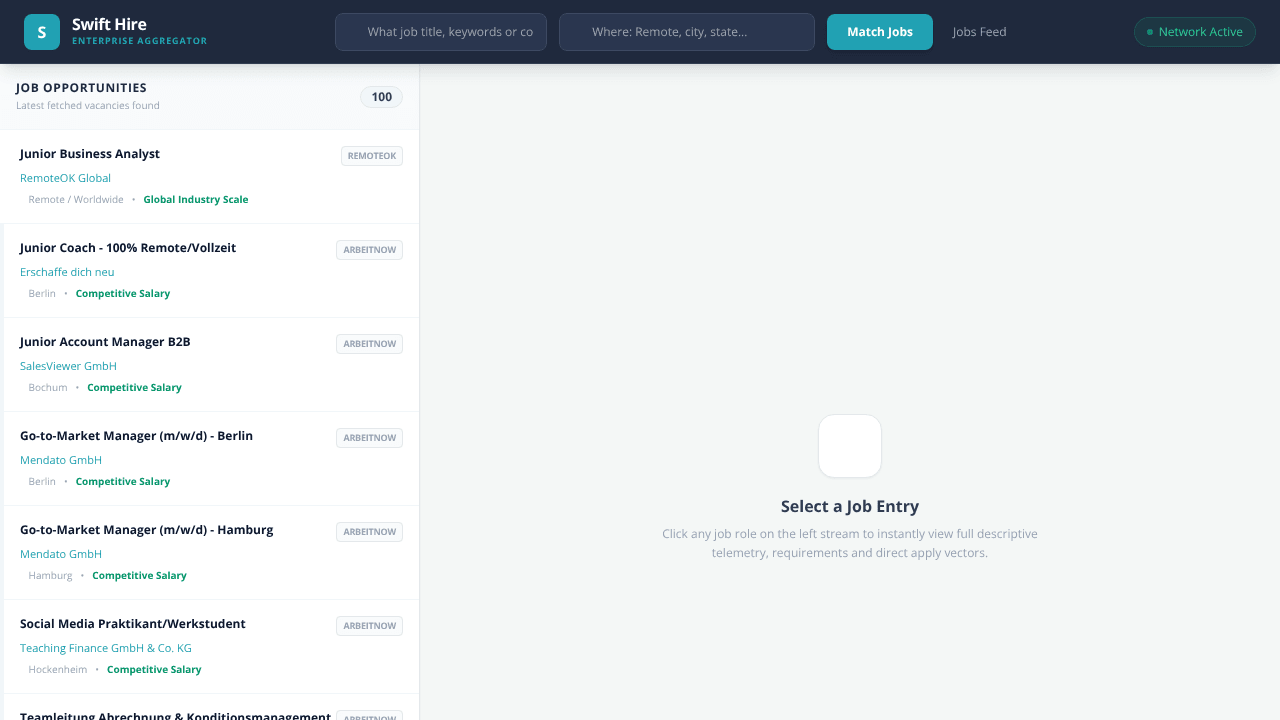Click ARBEITNOW tag on Junior Coach row
Viewport: 1280px width, 720px height.
coord(369,250)
